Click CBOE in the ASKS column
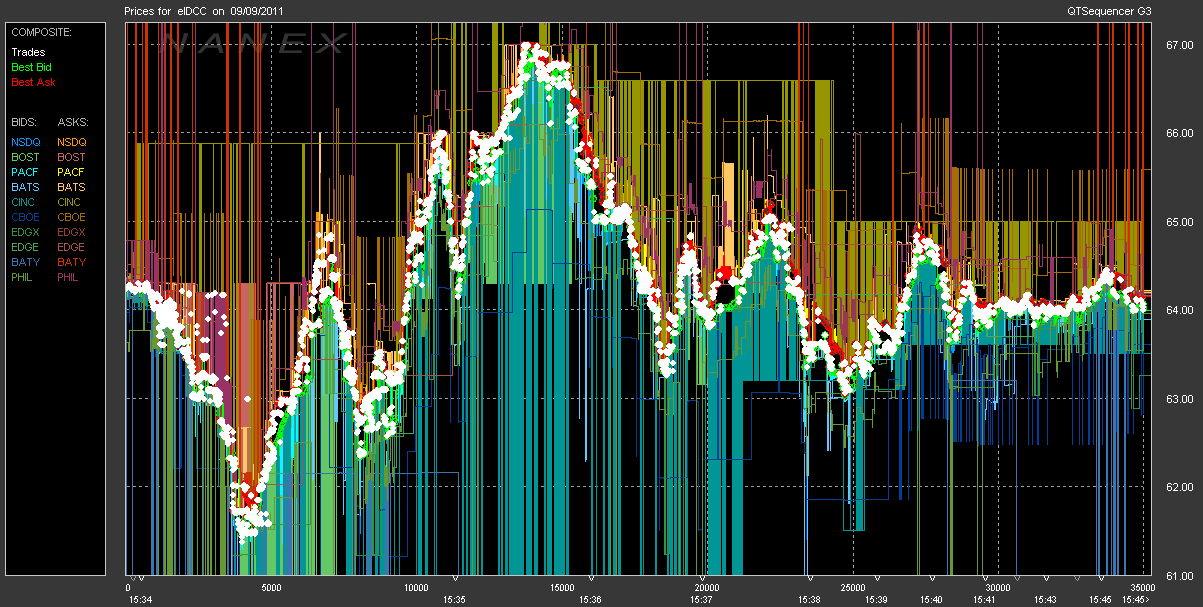The image size is (1203, 607). 72,217
